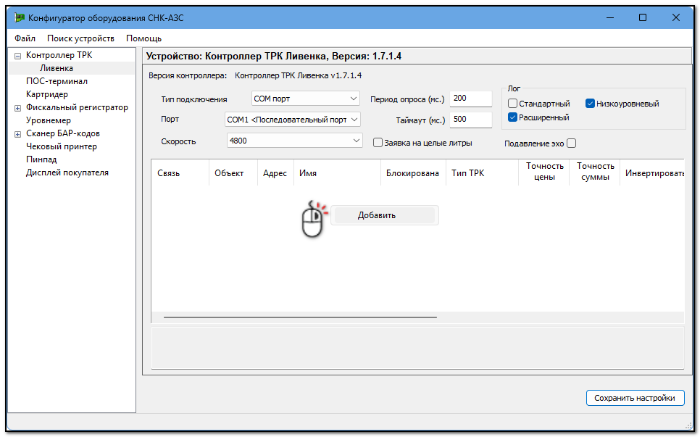Image resolution: width=700 pixels, height=437 pixels.
Task: Open the Тип подключения dropdown
Action: pyautogui.click(x=305, y=99)
